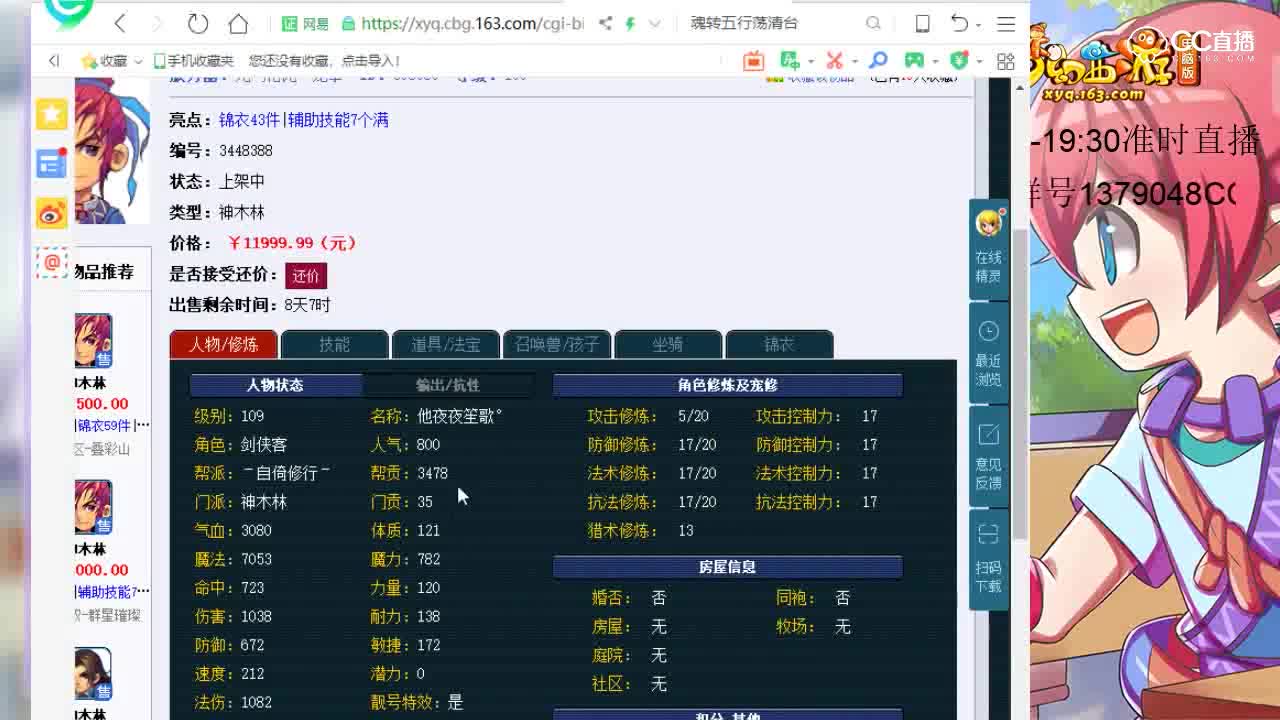This screenshot has height=720, width=1280.
Task: Click the green shield security icon
Action: click(959, 61)
